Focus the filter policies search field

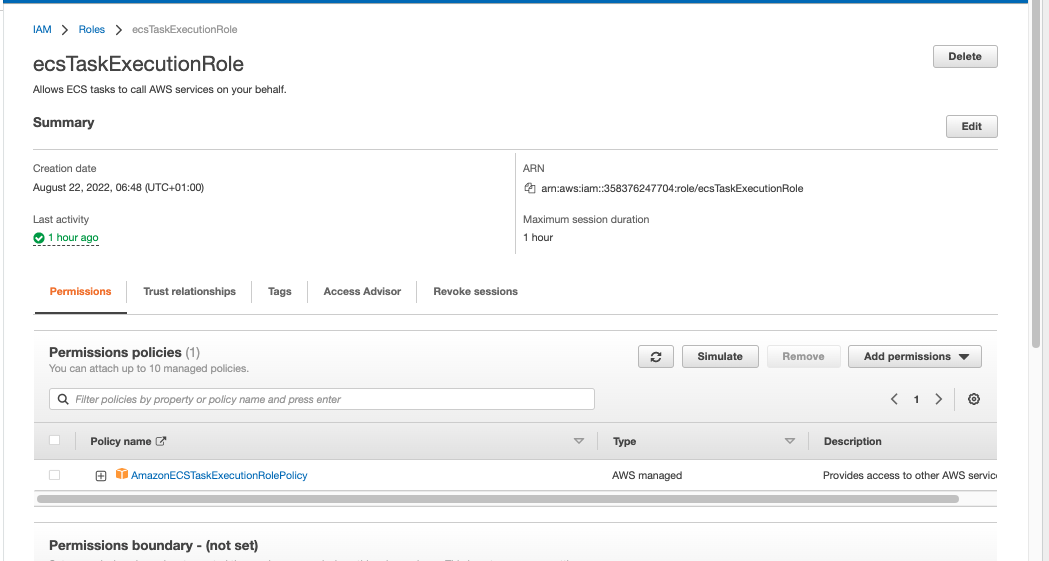click(322, 399)
